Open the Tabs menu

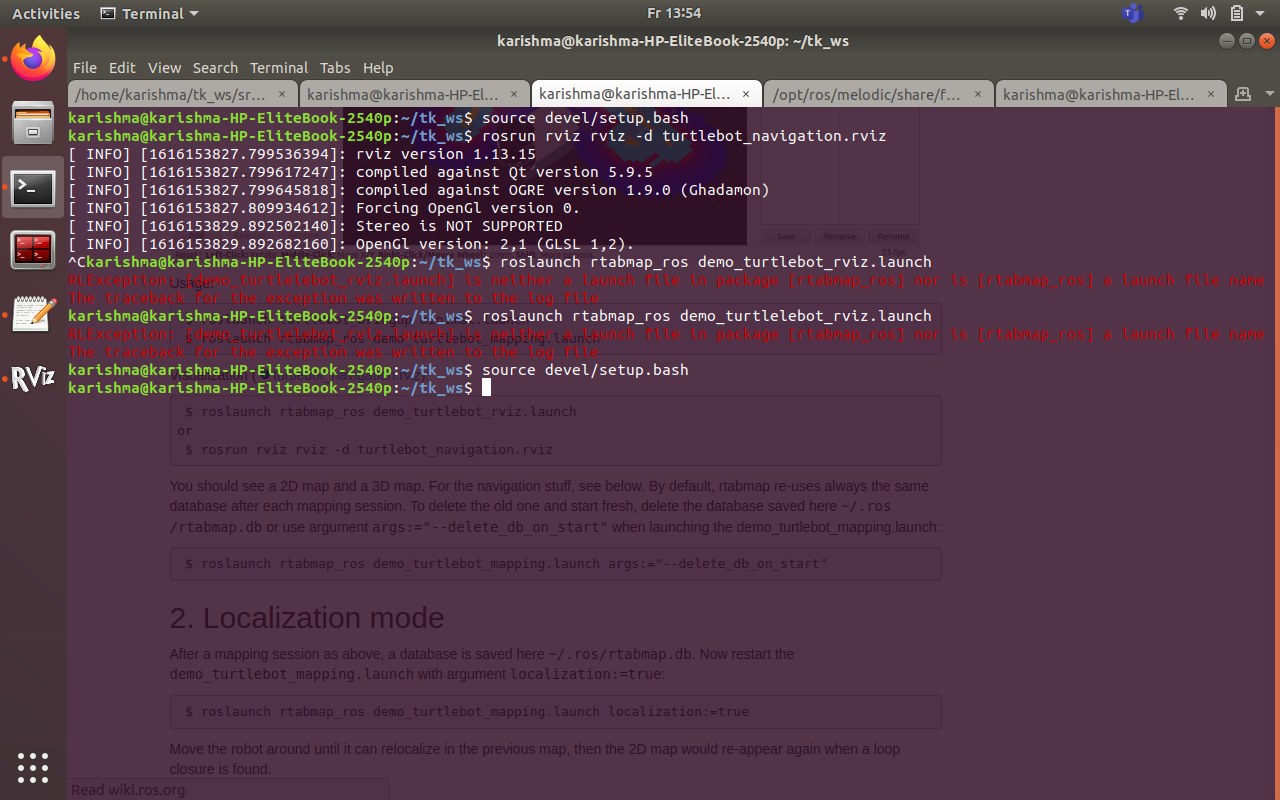(335, 68)
